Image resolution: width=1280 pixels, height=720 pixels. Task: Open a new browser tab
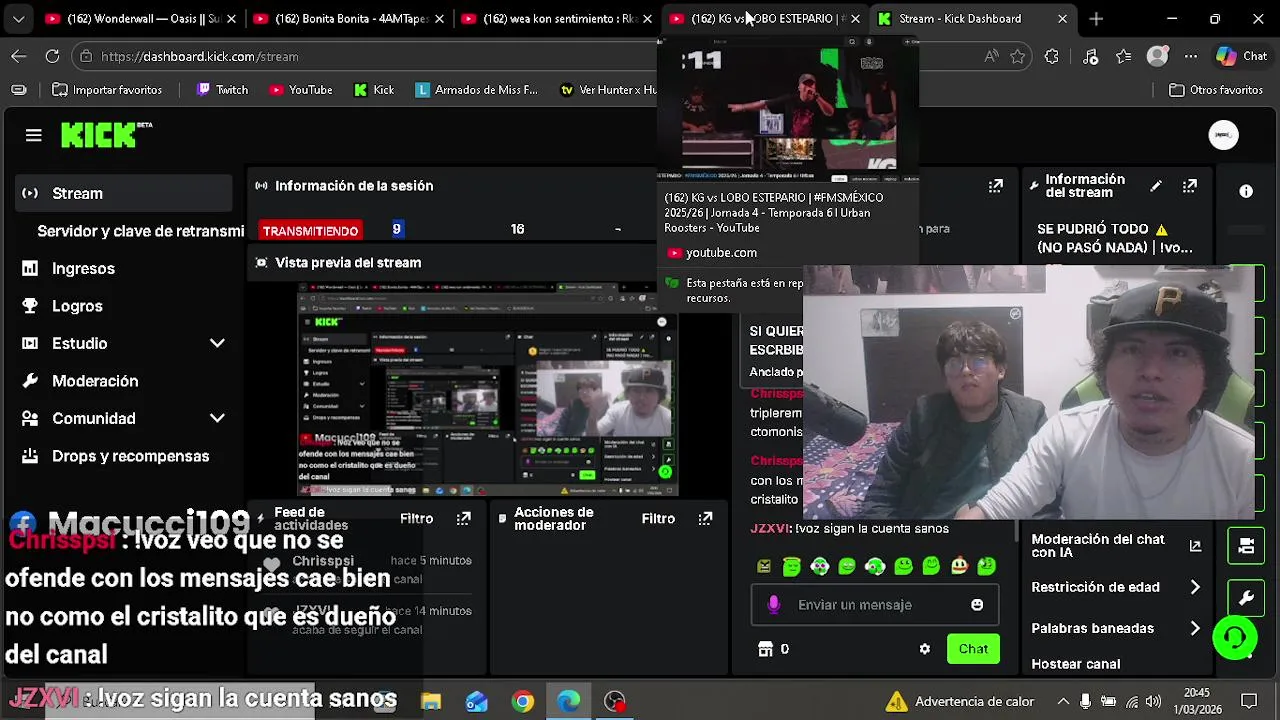(1096, 18)
